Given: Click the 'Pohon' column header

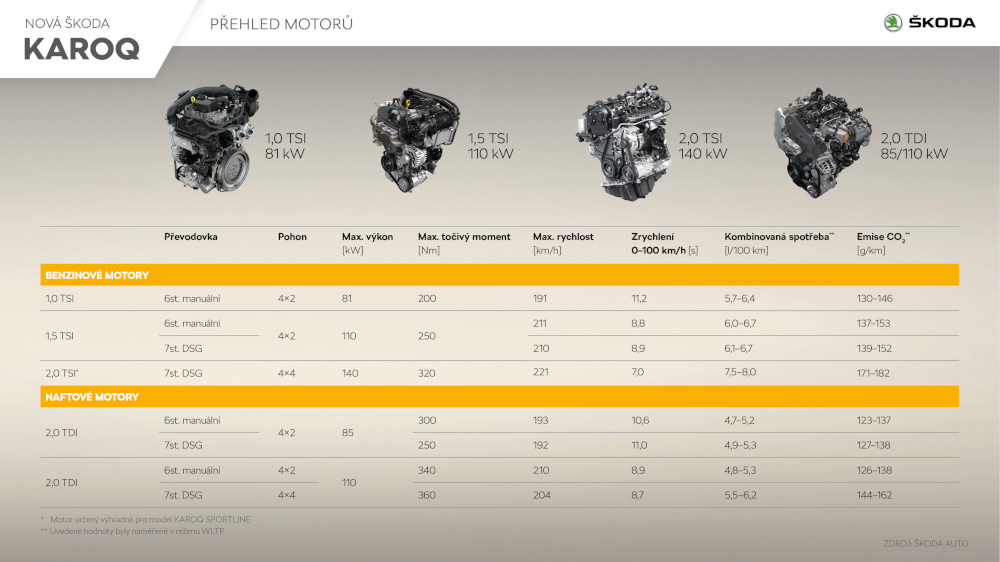Looking at the screenshot, I should 292,237.
